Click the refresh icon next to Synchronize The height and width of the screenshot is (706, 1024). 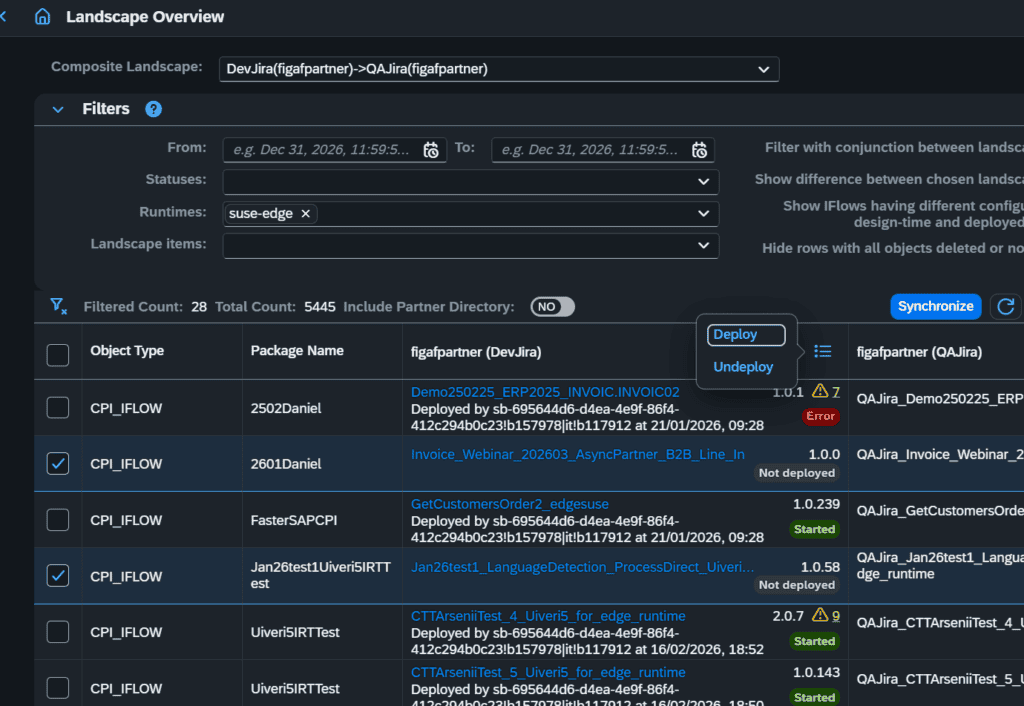click(1006, 306)
